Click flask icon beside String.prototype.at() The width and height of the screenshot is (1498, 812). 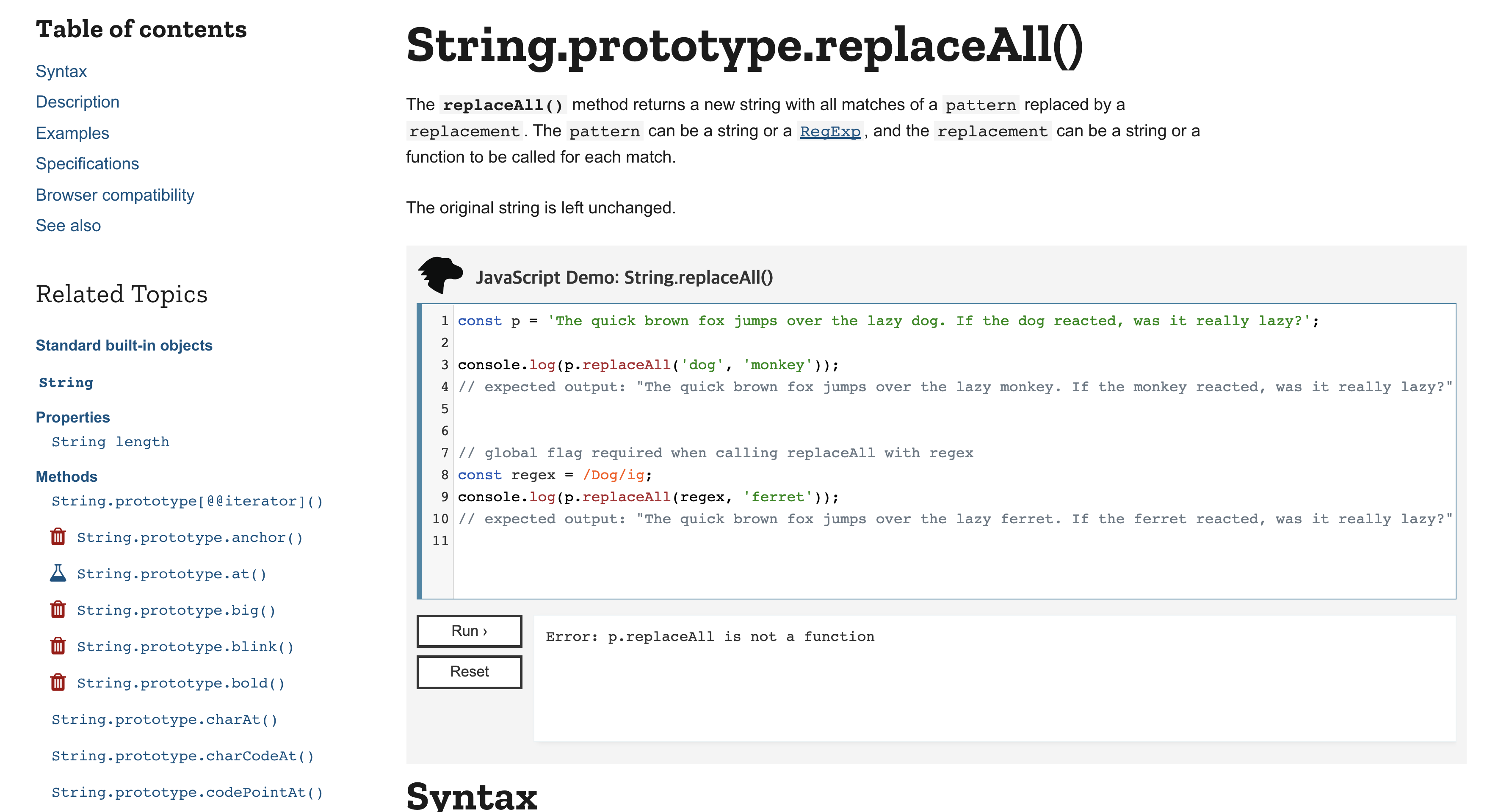58,574
